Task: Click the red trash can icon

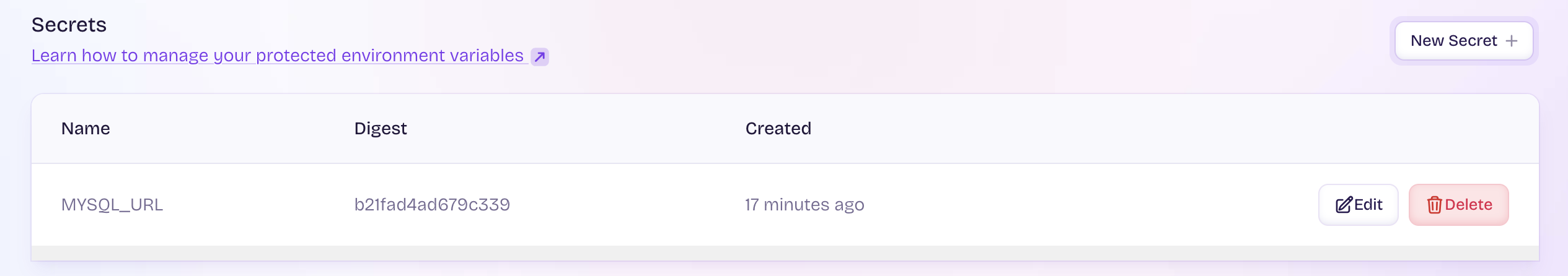Action: (x=1434, y=205)
